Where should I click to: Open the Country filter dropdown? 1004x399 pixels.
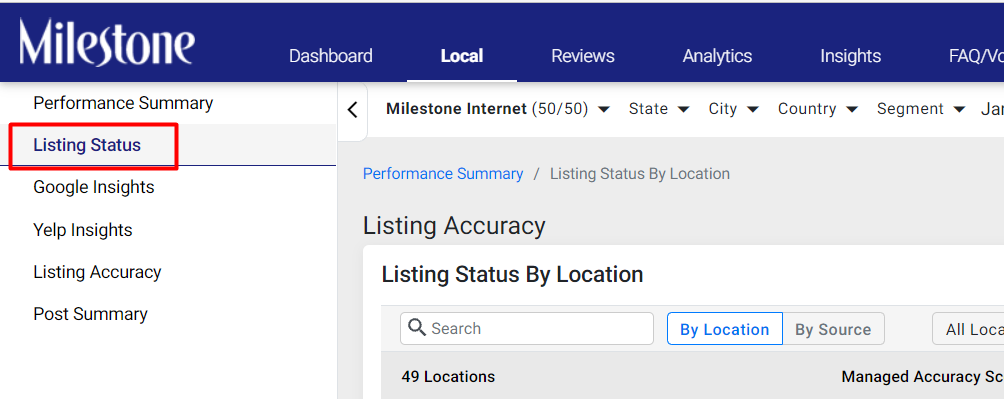coord(818,109)
